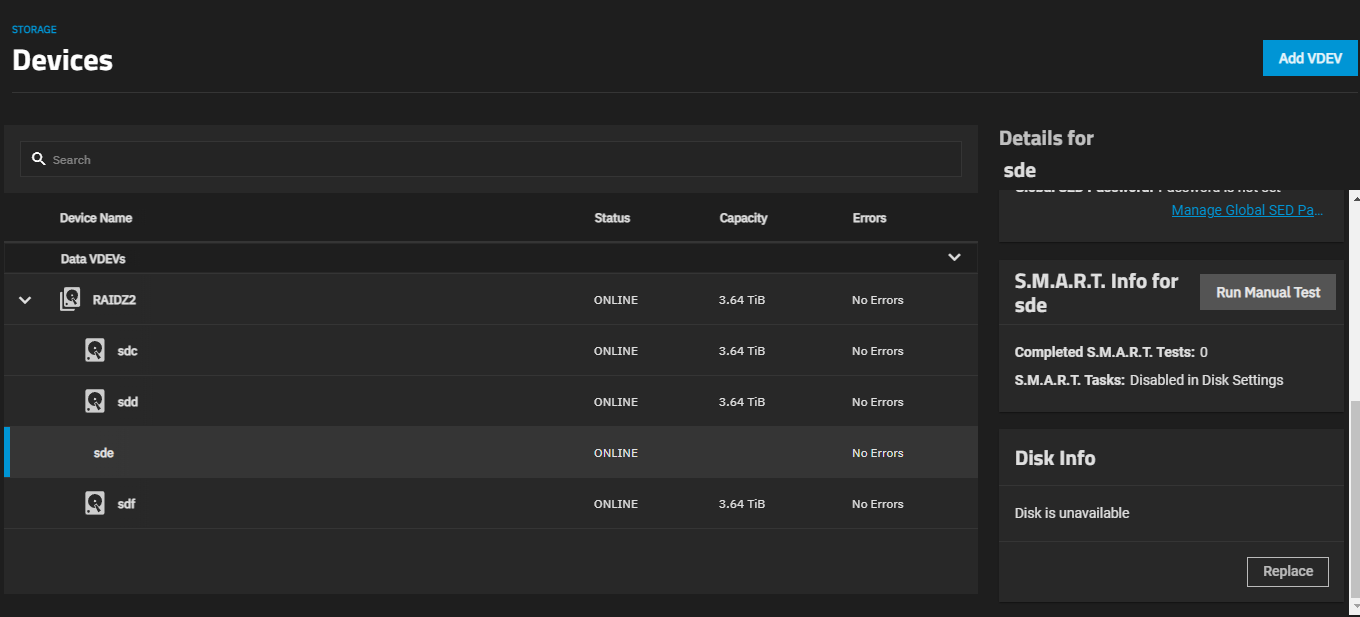Click the Run Manual Test button

[1268, 292]
